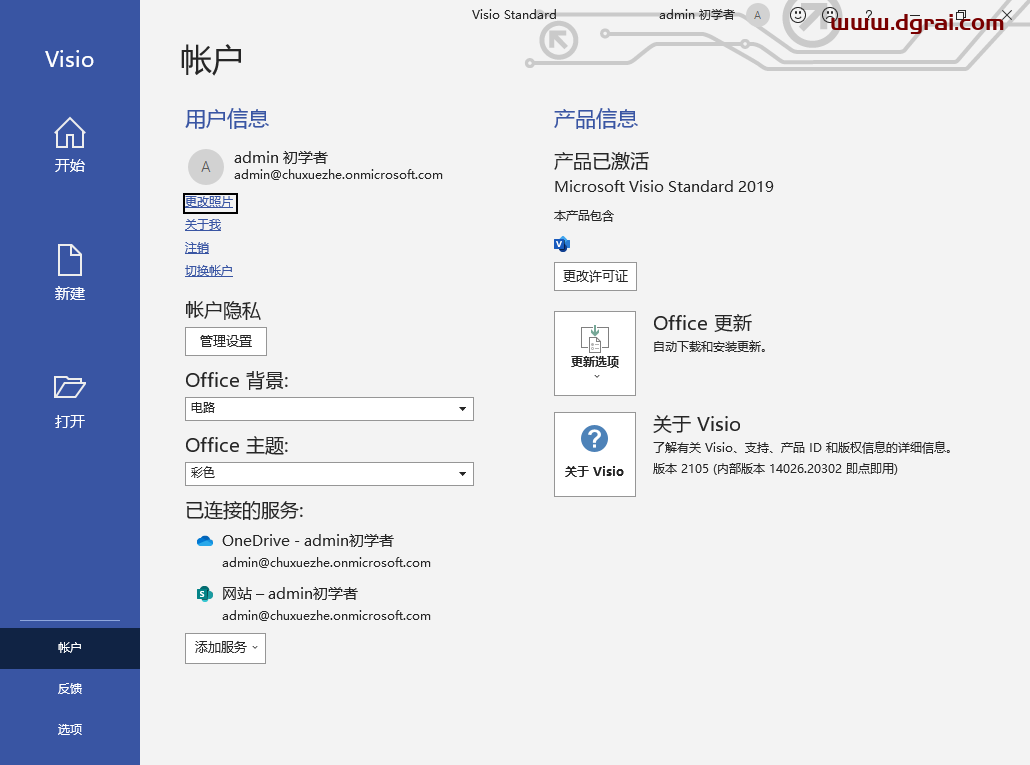This screenshot has height=765, width=1030.
Task: Click the 切换帐户 switch account link
Action: [x=208, y=271]
